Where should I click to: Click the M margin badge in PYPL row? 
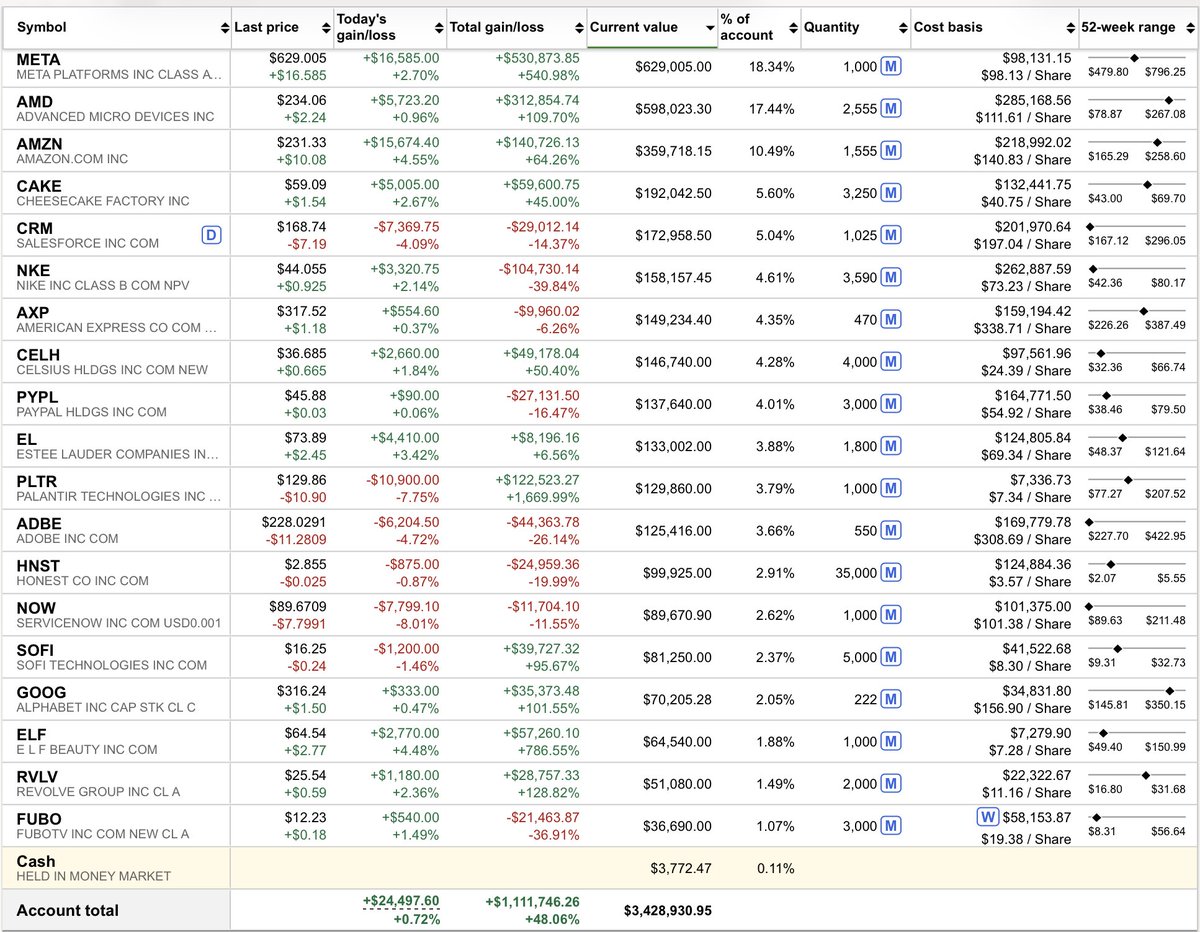click(x=891, y=404)
